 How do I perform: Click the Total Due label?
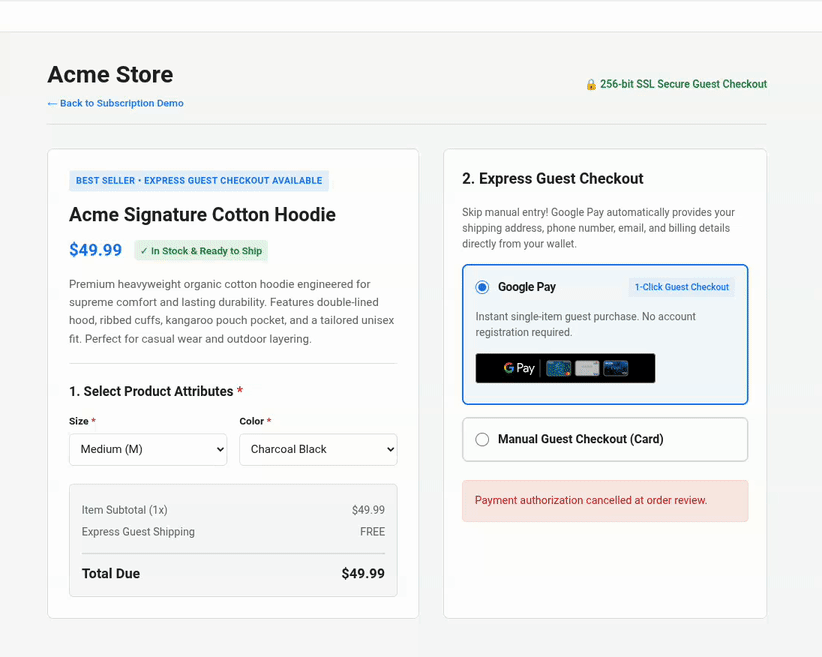(111, 574)
